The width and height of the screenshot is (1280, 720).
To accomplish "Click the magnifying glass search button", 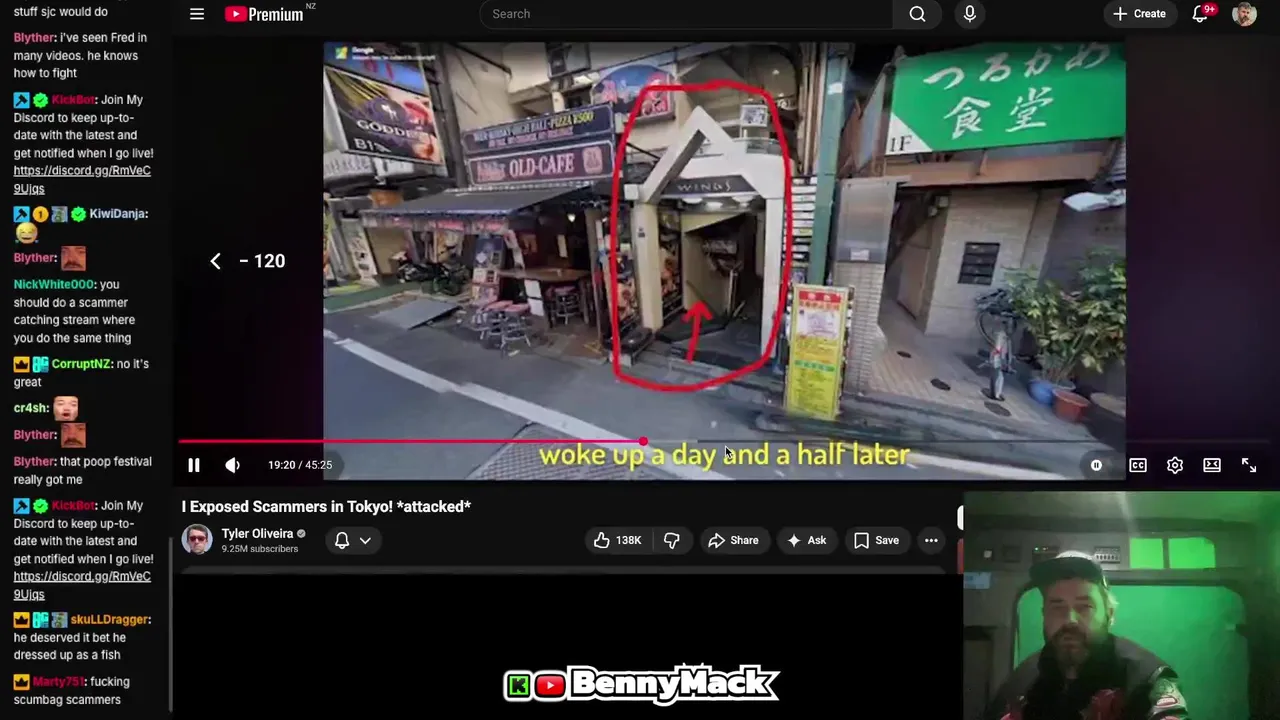I will [x=917, y=14].
